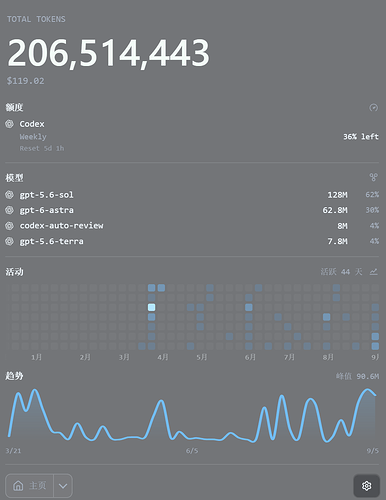Click the total tokens count 206,514,443
The width and height of the screenshot is (386, 500).
(108, 53)
